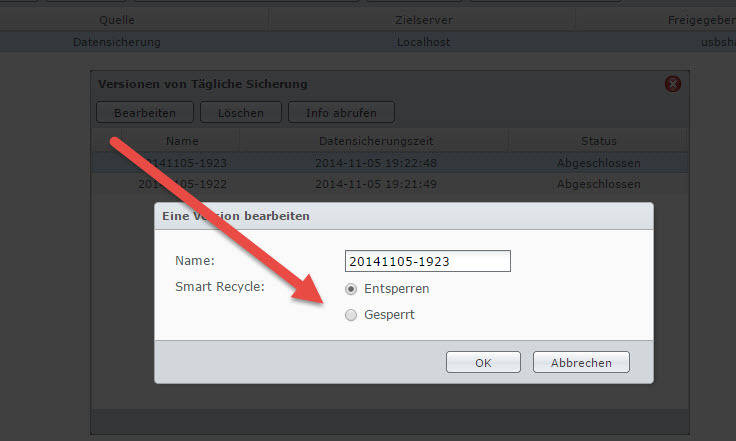Select version row 20141105-1923
This screenshot has height=441, width=736.
391,163
